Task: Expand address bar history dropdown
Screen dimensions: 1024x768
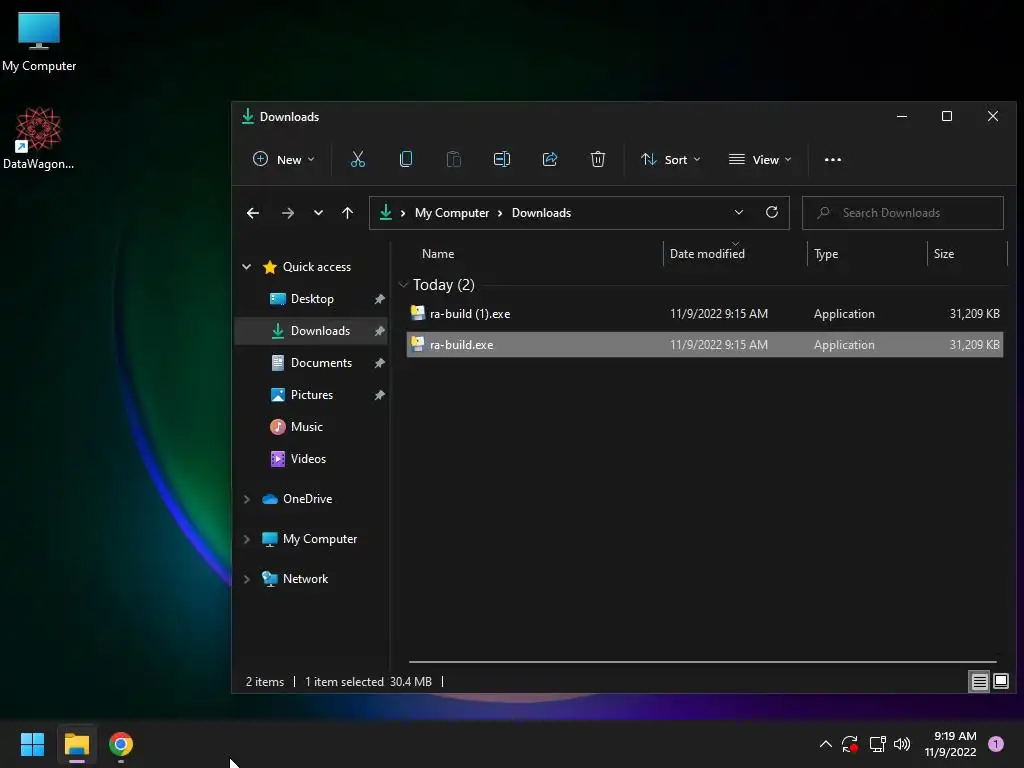Action: point(739,212)
